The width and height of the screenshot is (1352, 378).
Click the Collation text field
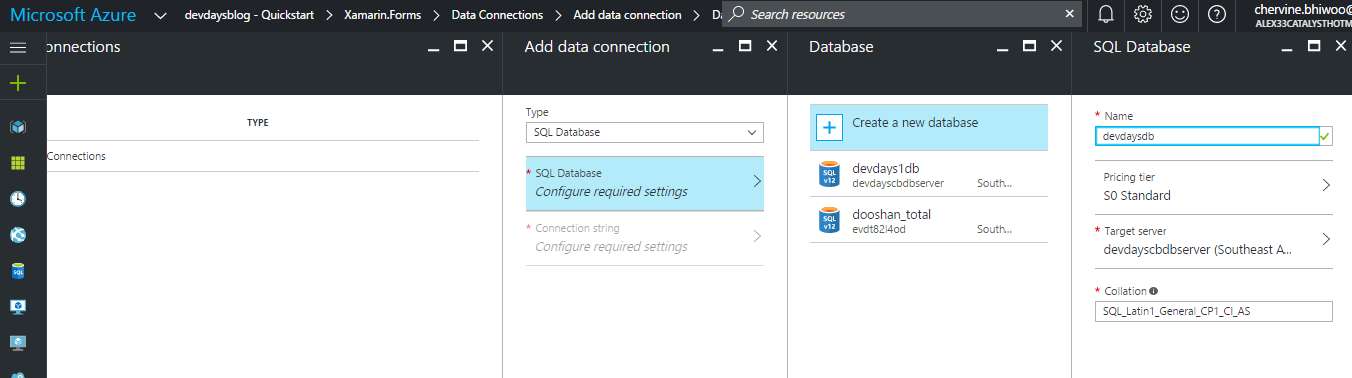coord(1213,312)
